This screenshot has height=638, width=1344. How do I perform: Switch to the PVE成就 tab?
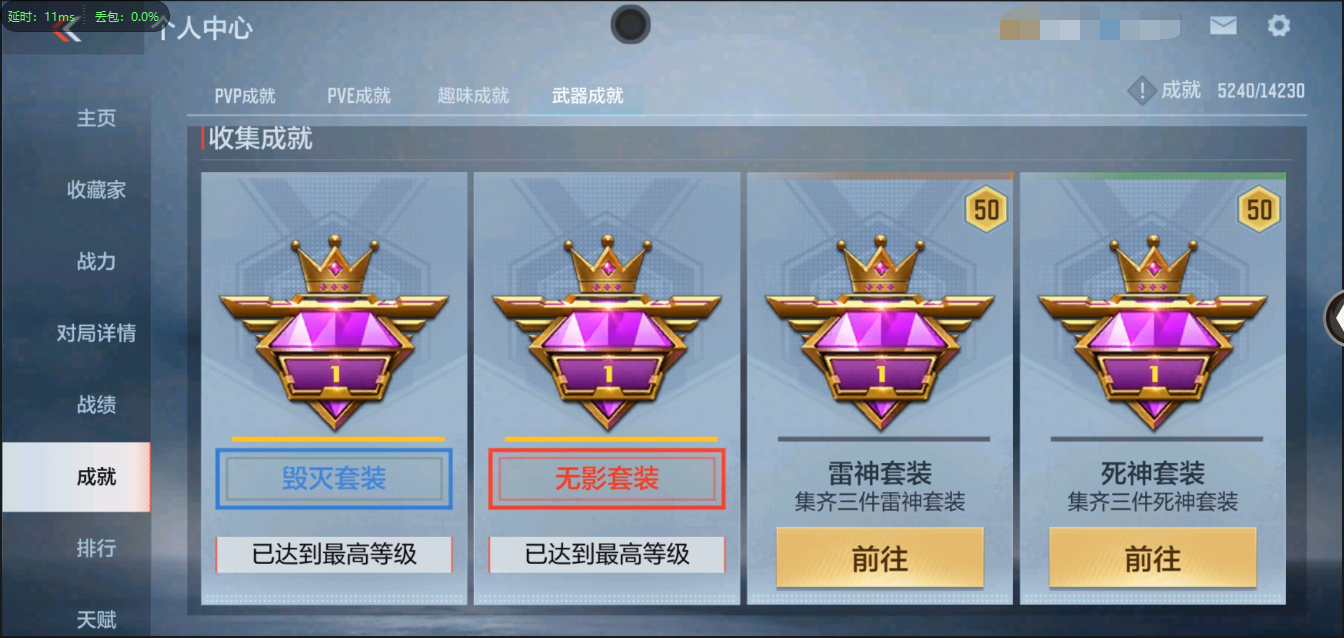[359, 96]
